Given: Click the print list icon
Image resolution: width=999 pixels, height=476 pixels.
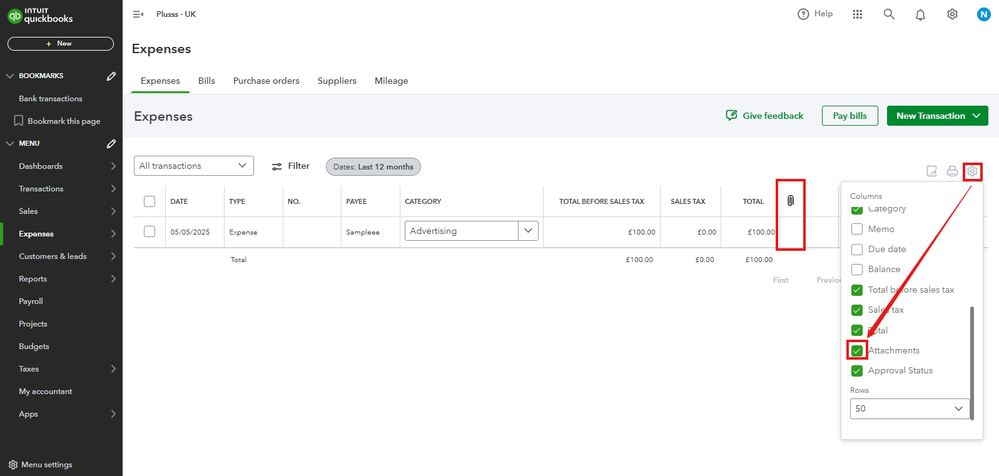Looking at the screenshot, I should point(952,171).
